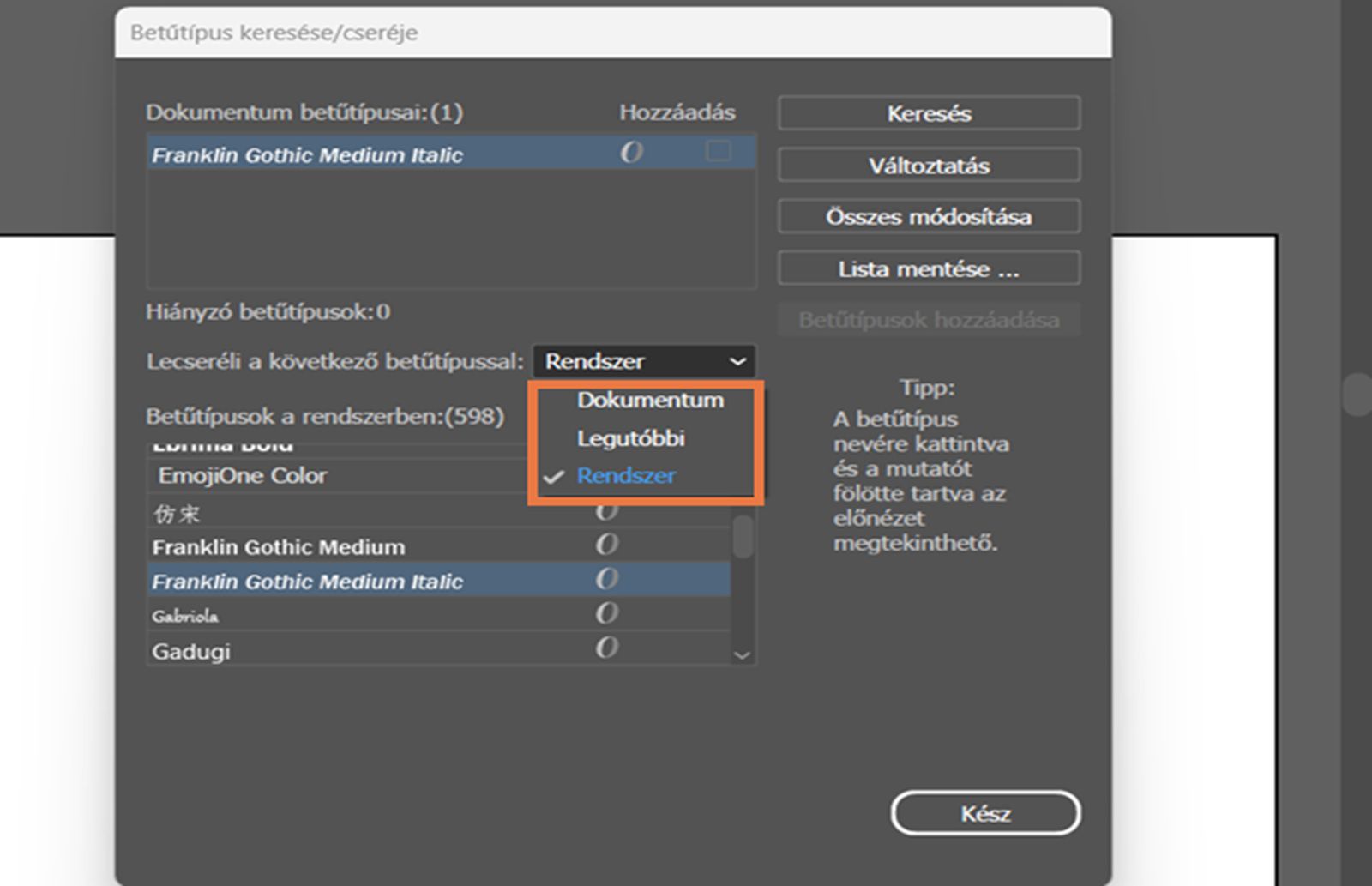Viewport: 1372px width, 886px height.
Task: Click the OpenType icon beside system font Franklin Gothic Medium
Action: click(x=606, y=545)
